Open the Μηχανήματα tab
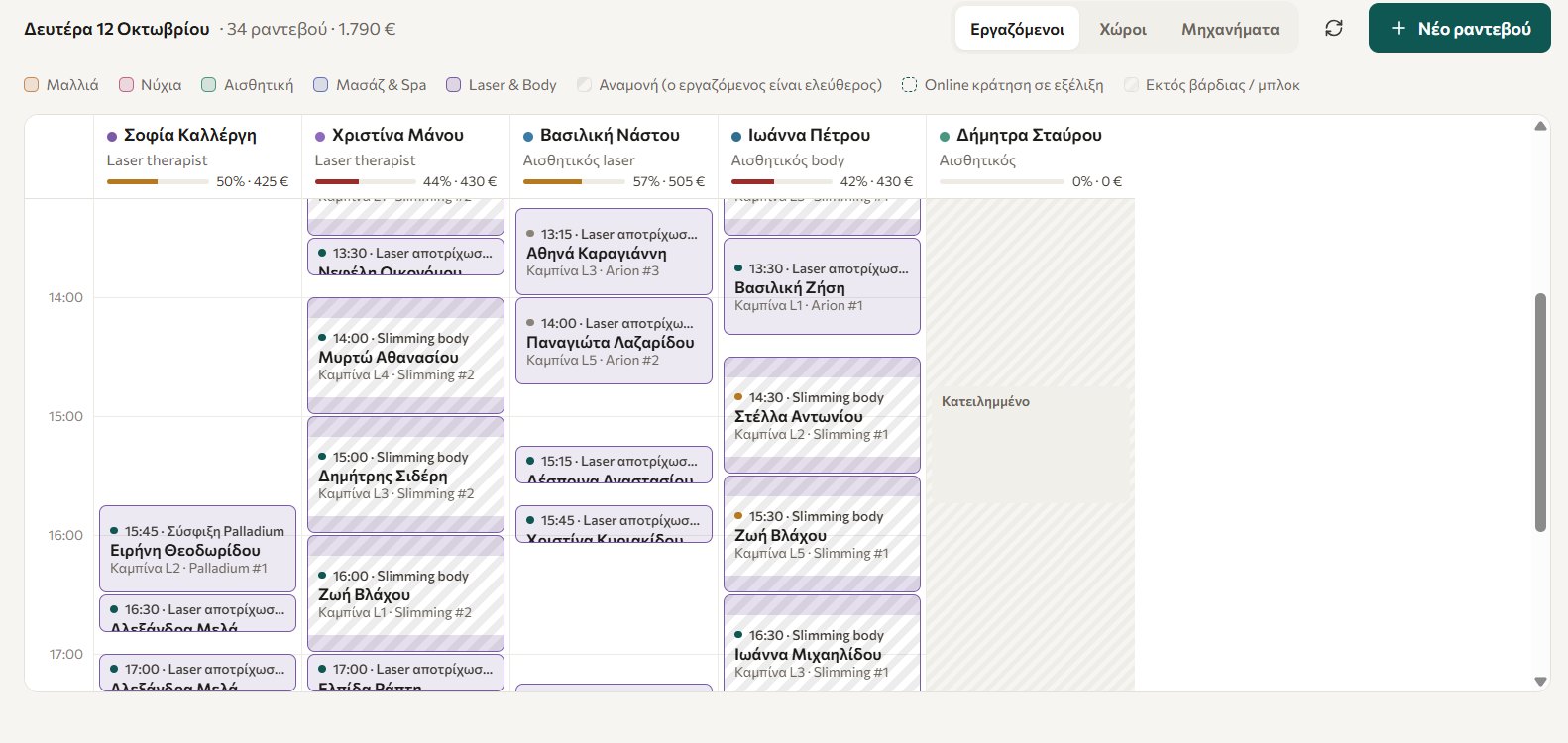This screenshot has height=743, width=1568. pos(1230,29)
